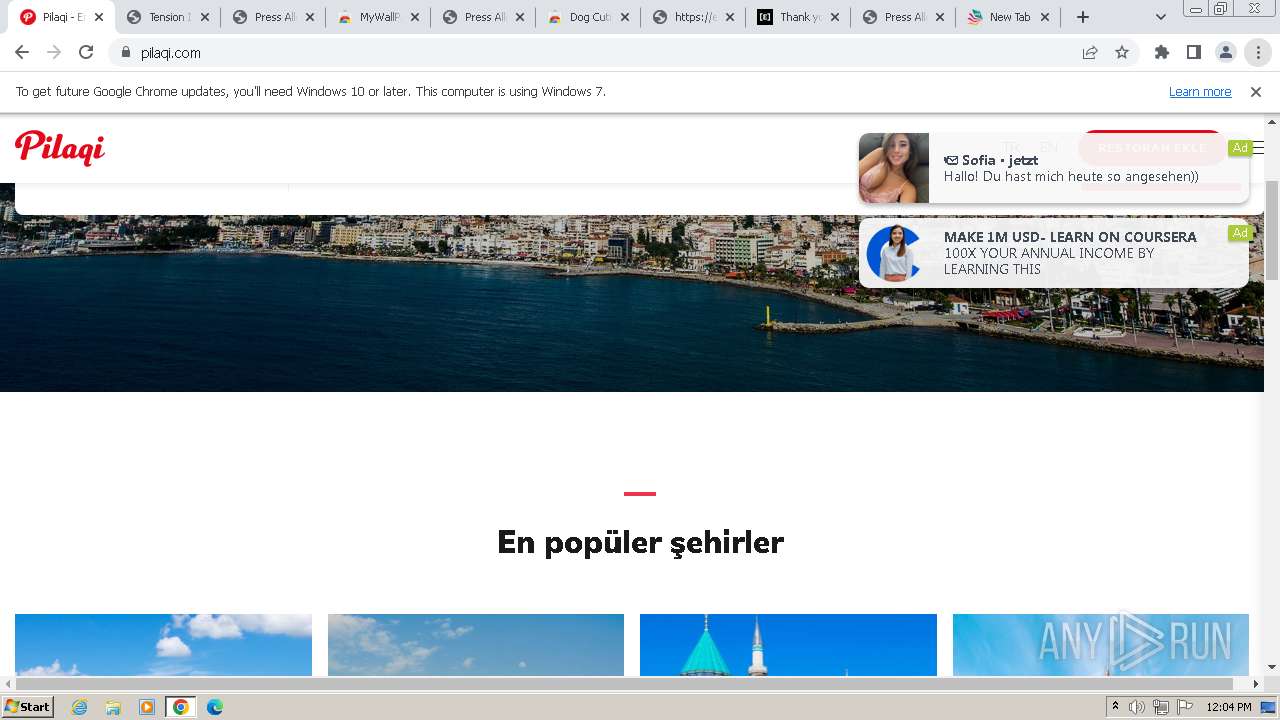Image resolution: width=1280 pixels, height=720 pixels.
Task: Open a new tab with plus button
Action: click(1082, 17)
